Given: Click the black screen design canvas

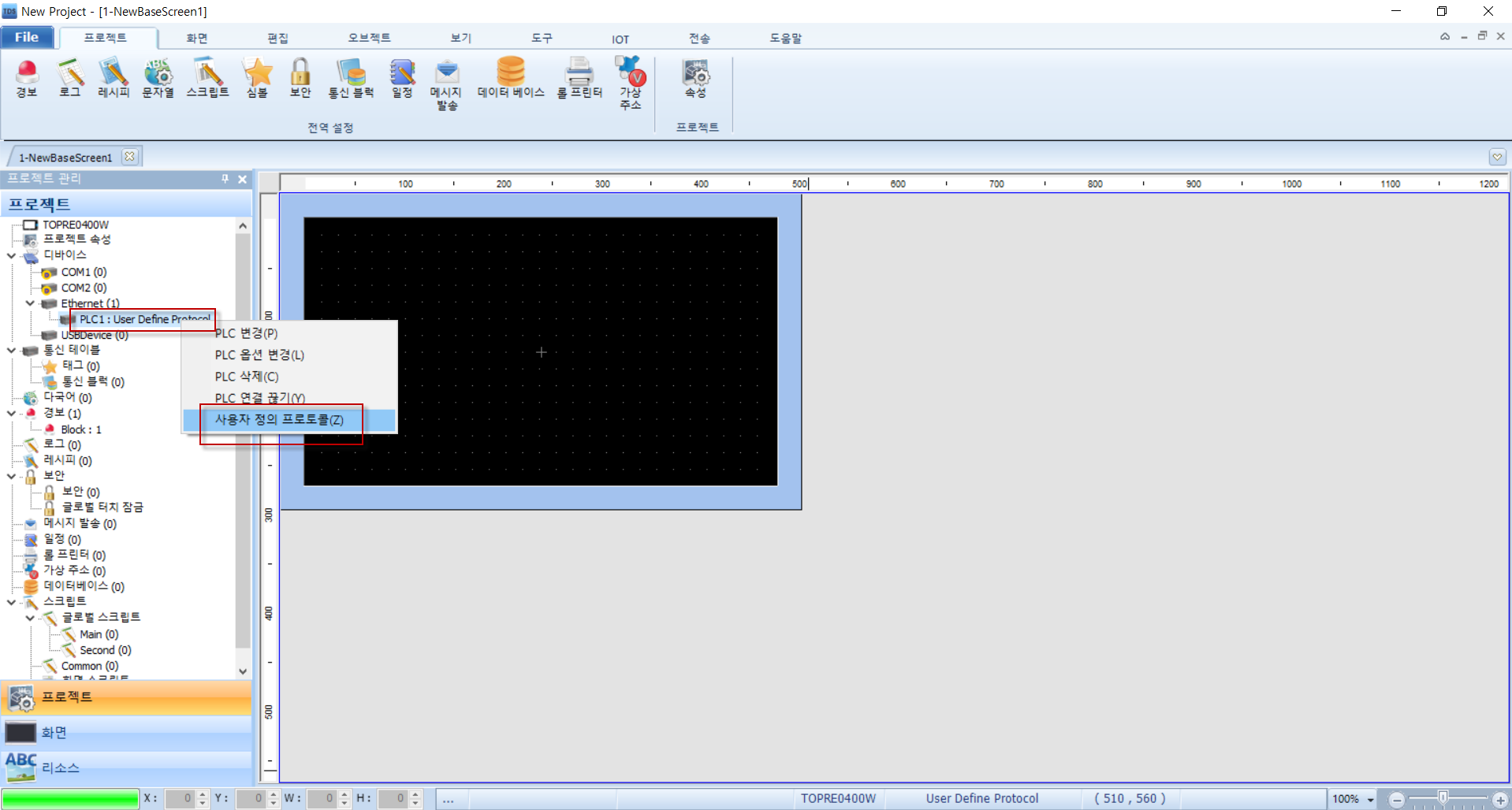Looking at the screenshot, I should click(541, 351).
